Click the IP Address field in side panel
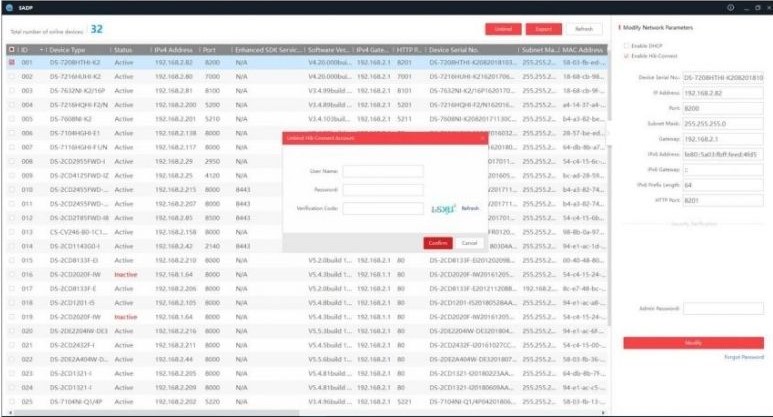 coord(723,93)
